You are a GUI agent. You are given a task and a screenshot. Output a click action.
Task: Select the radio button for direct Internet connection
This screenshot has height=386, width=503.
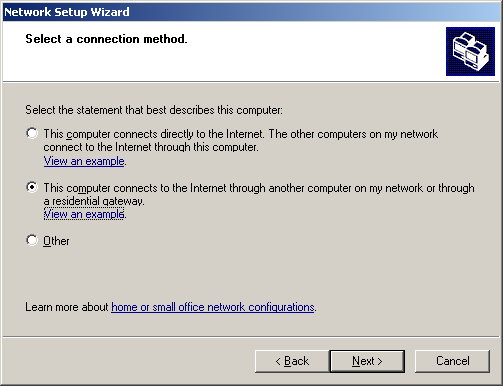coord(32,133)
